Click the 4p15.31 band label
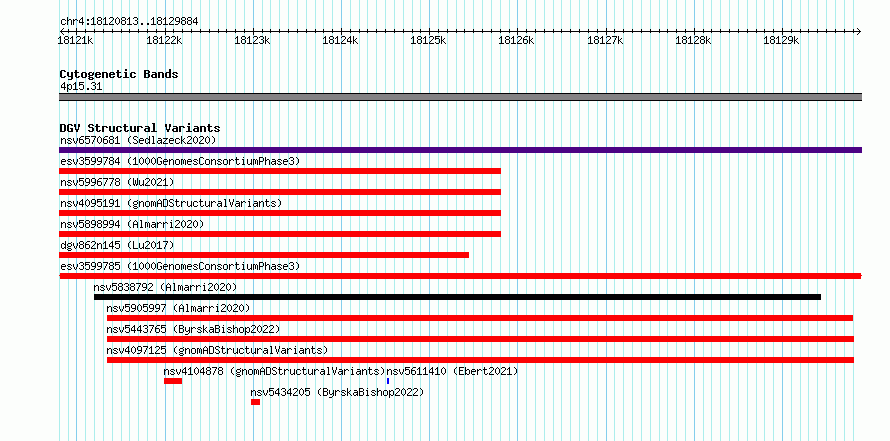The image size is (890, 441). [81, 87]
